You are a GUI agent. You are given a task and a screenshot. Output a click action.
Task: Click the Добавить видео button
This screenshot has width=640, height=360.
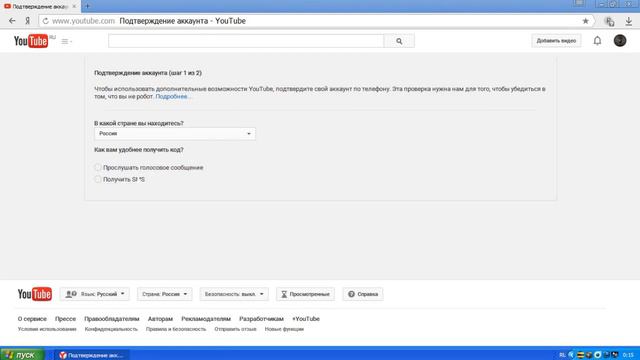point(556,41)
